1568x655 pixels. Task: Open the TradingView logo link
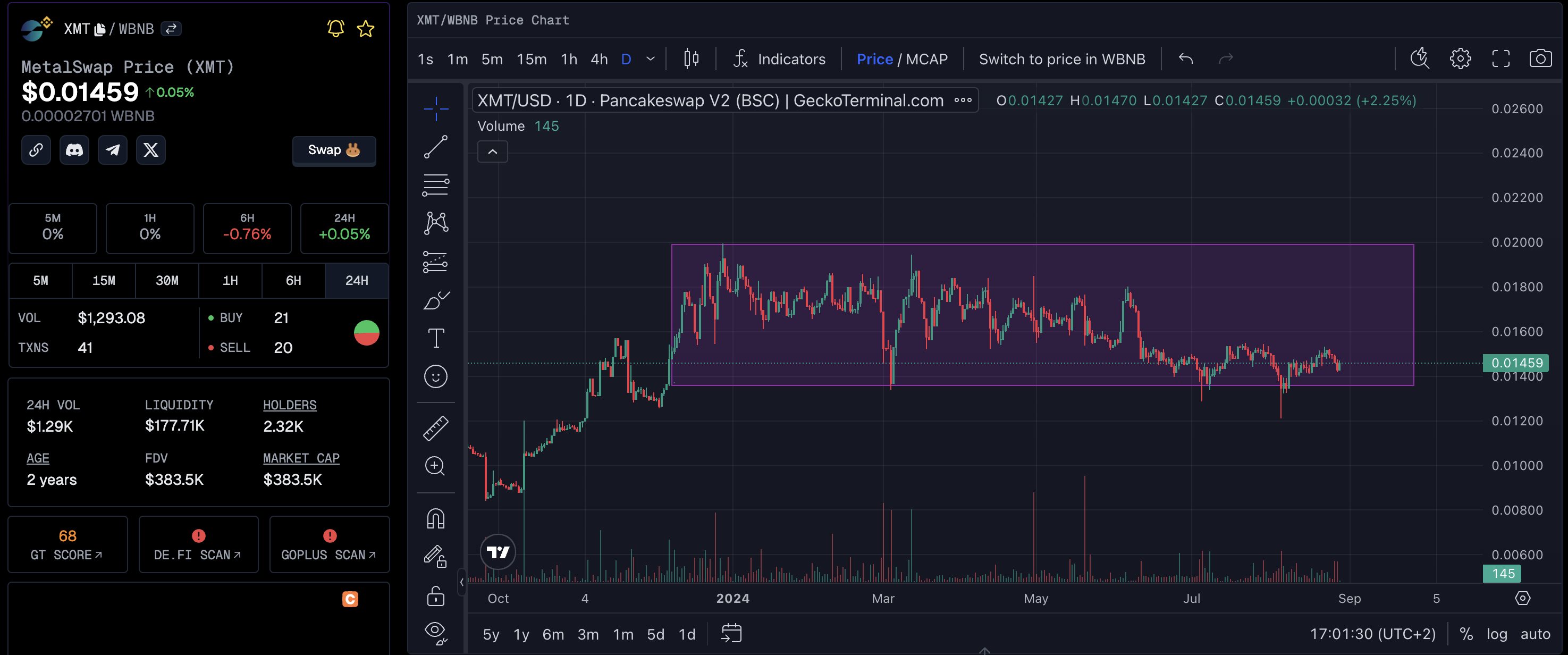pyautogui.click(x=498, y=552)
